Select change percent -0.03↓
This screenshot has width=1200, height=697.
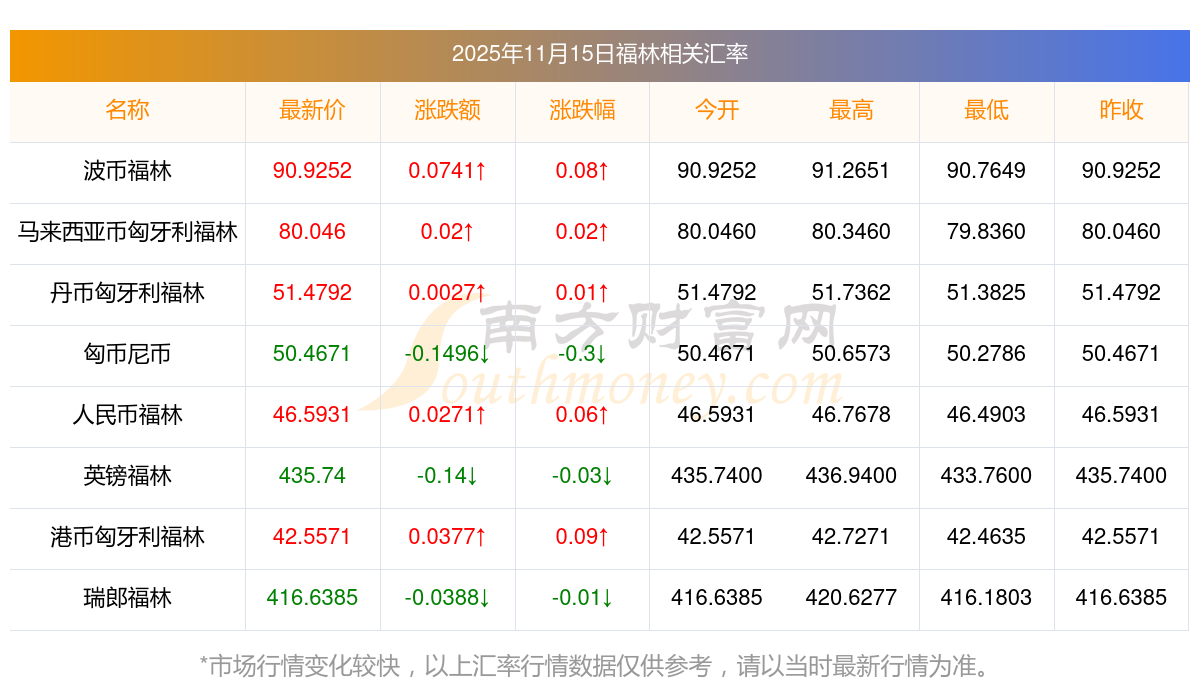[582, 476]
